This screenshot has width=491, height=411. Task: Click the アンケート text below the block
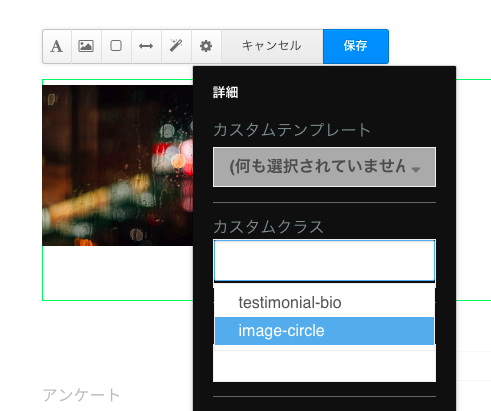pos(81,395)
